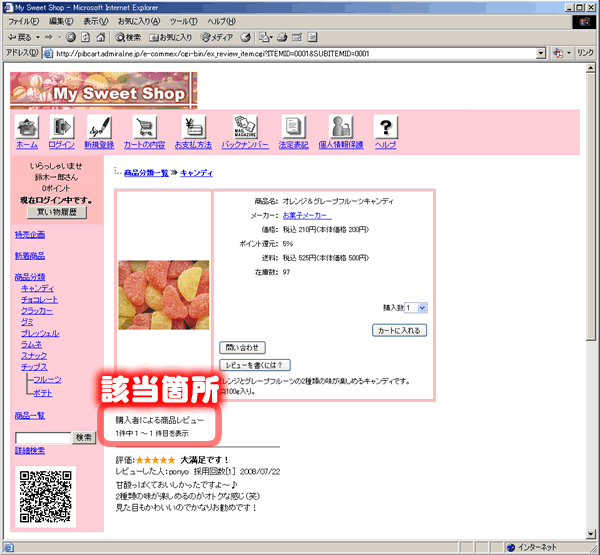Viewport: 600px width, 555px height.
Task: Open the Cart Contents (カートの内容) cart icon
Action: 144,127
